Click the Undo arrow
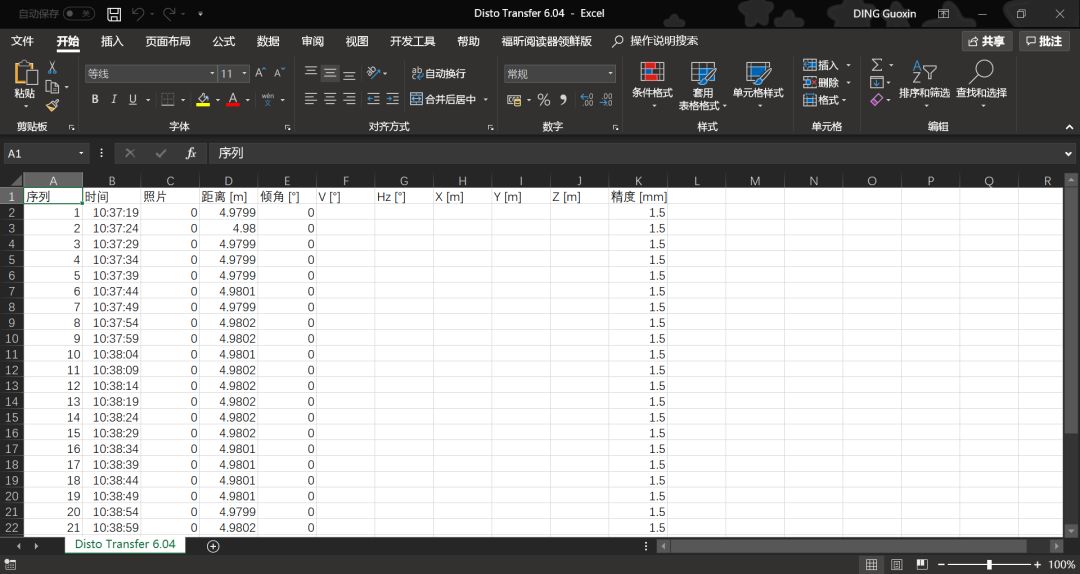The width and height of the screenshot is (1080, 574). [x=138, y=14]
